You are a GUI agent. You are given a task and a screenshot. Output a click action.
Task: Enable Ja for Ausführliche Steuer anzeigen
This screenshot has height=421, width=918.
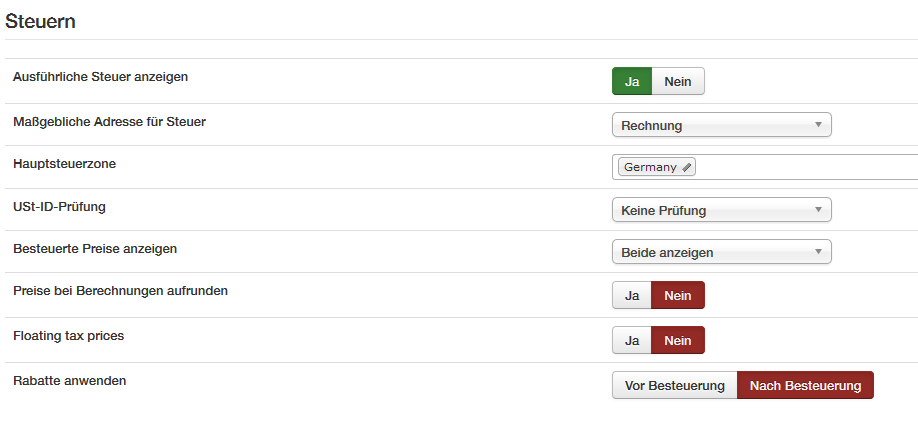(x=631, y=81)
